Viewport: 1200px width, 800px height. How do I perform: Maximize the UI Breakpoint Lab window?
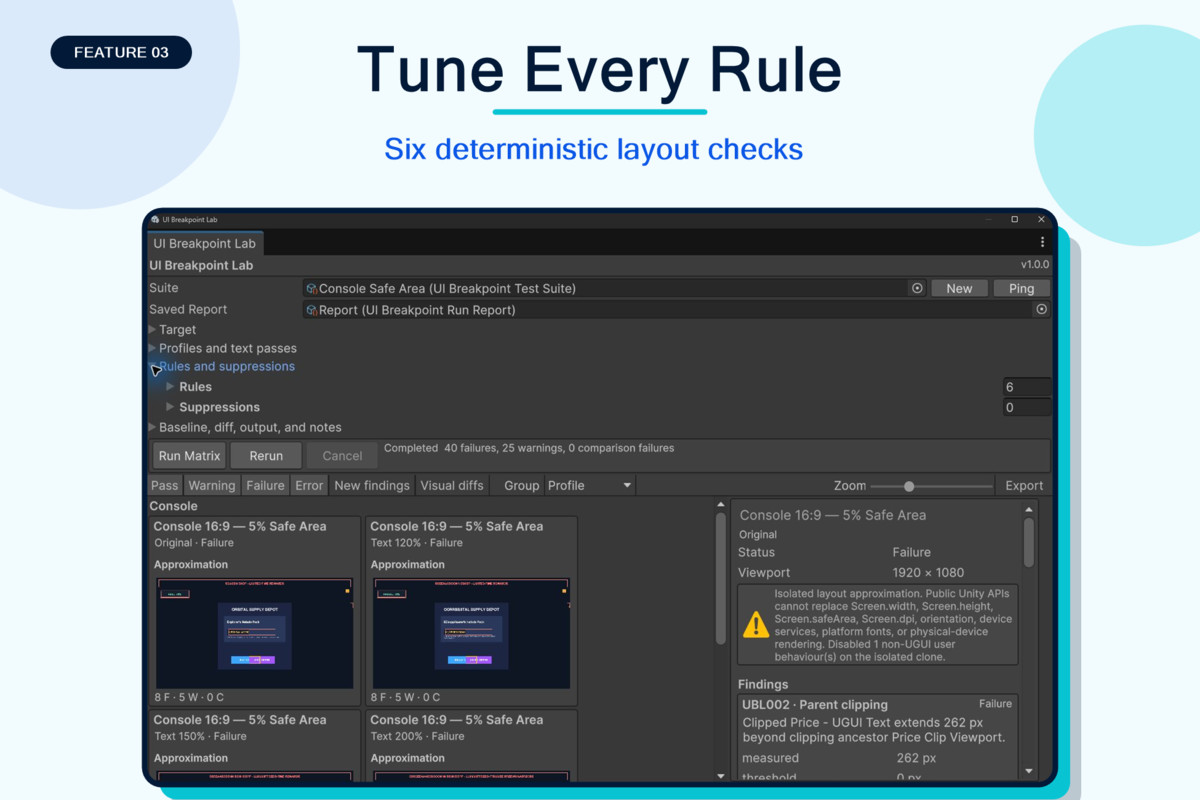pyautogui.click(x=1014, y=220)
